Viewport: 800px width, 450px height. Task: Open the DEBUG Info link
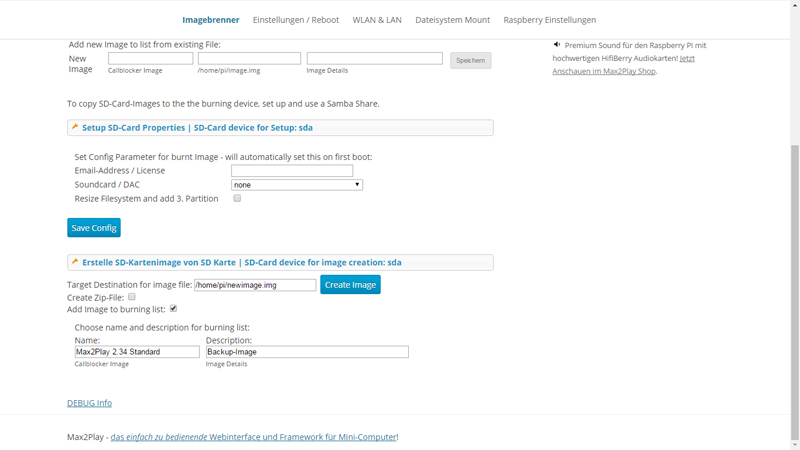coord(89,403)
